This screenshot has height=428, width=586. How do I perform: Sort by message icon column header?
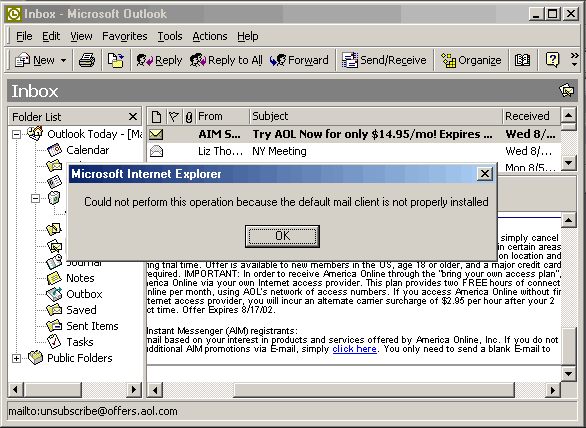pos(156,117)
